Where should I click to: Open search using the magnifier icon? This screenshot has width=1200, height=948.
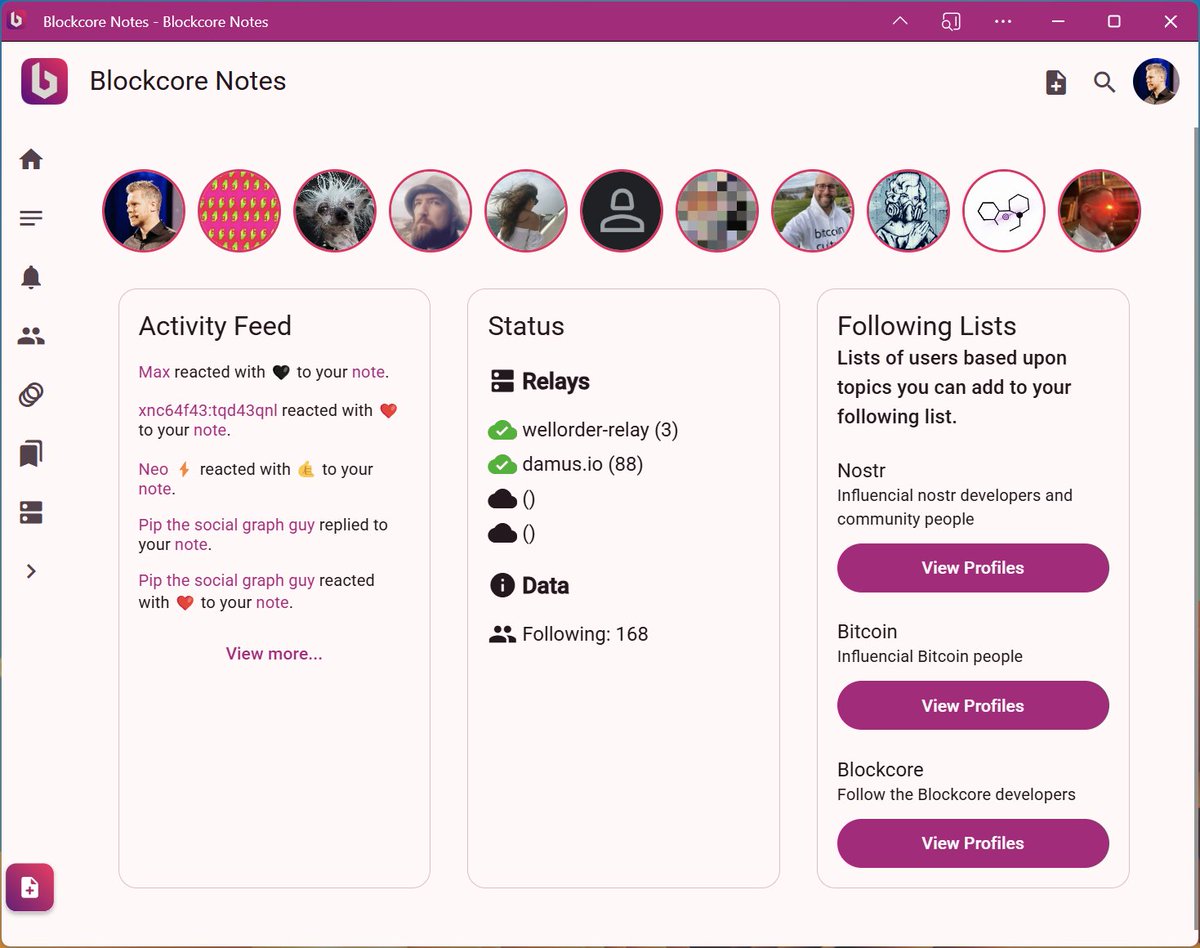pos(1104,82)
